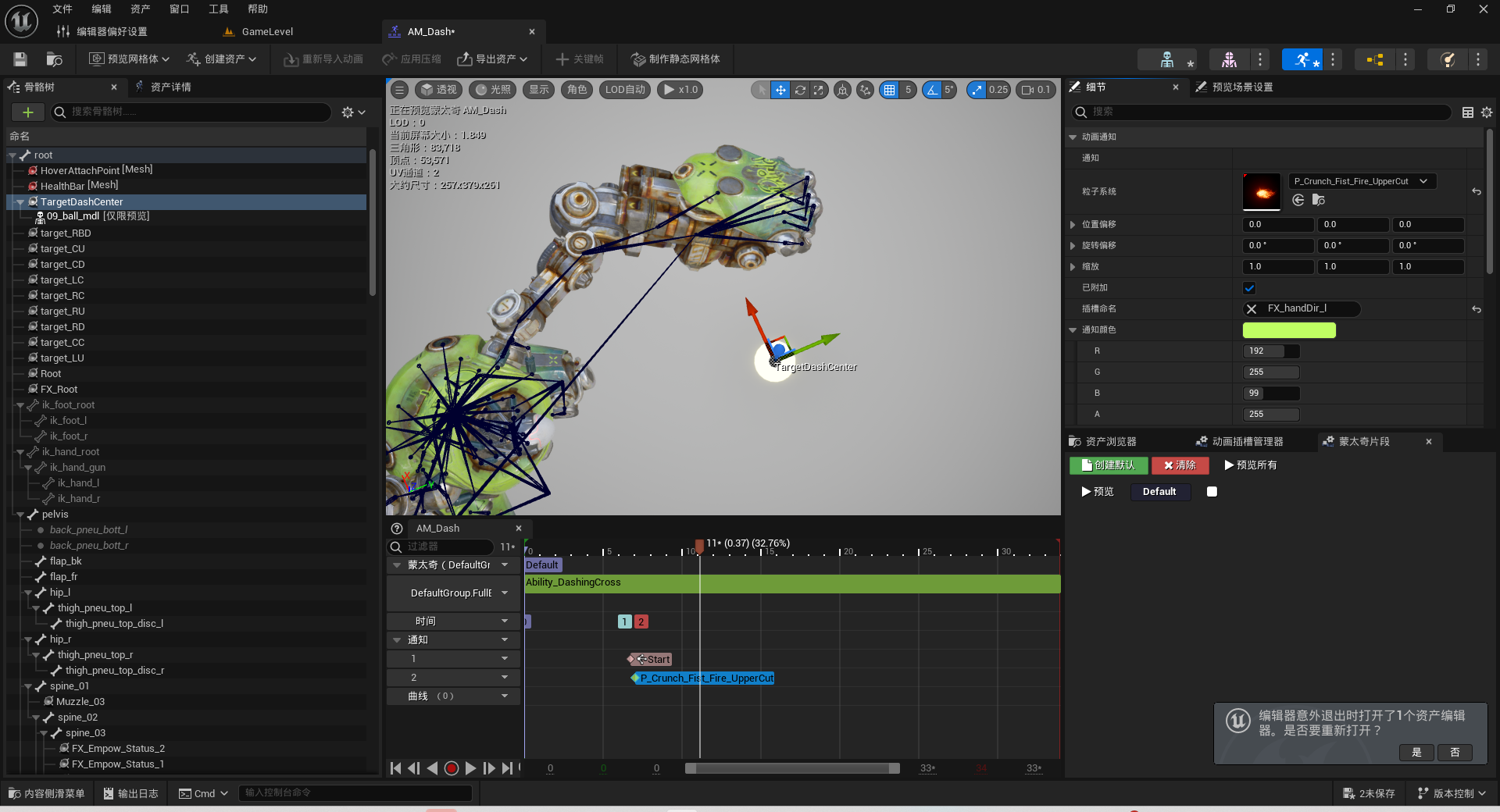Select the scale gizmo tool

[819, 90]
